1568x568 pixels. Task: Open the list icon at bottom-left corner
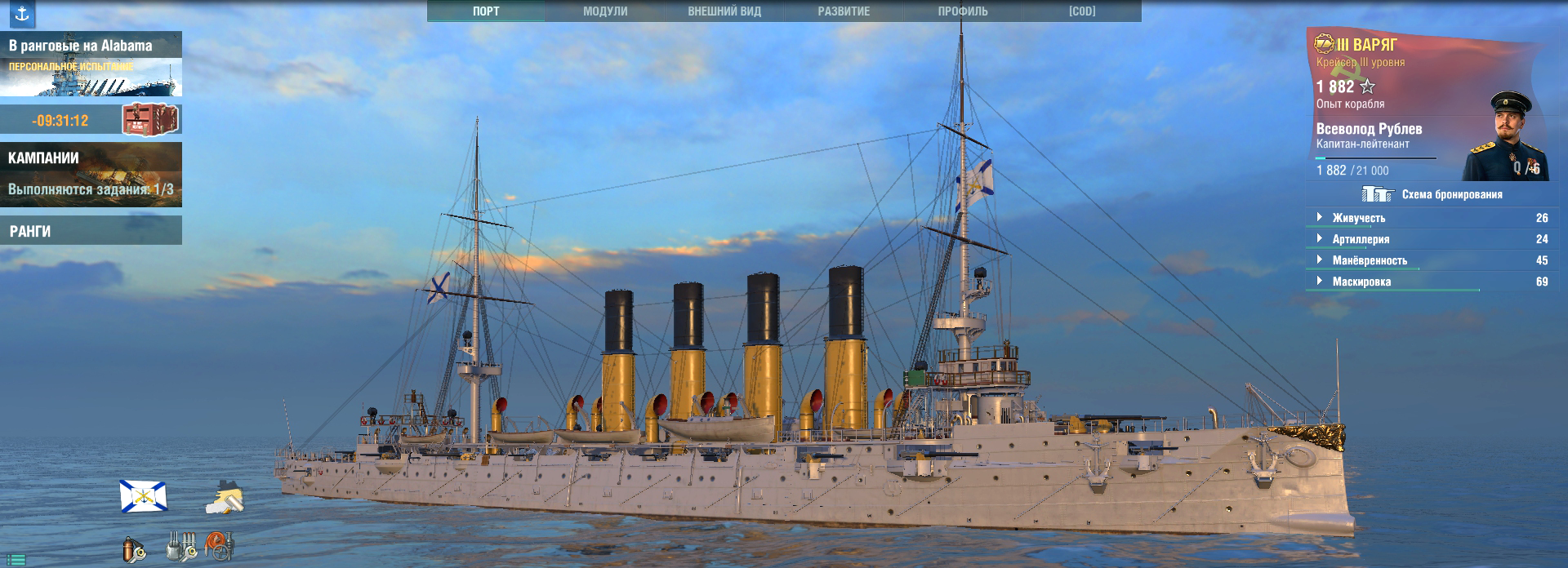click(x=16, y=560)
